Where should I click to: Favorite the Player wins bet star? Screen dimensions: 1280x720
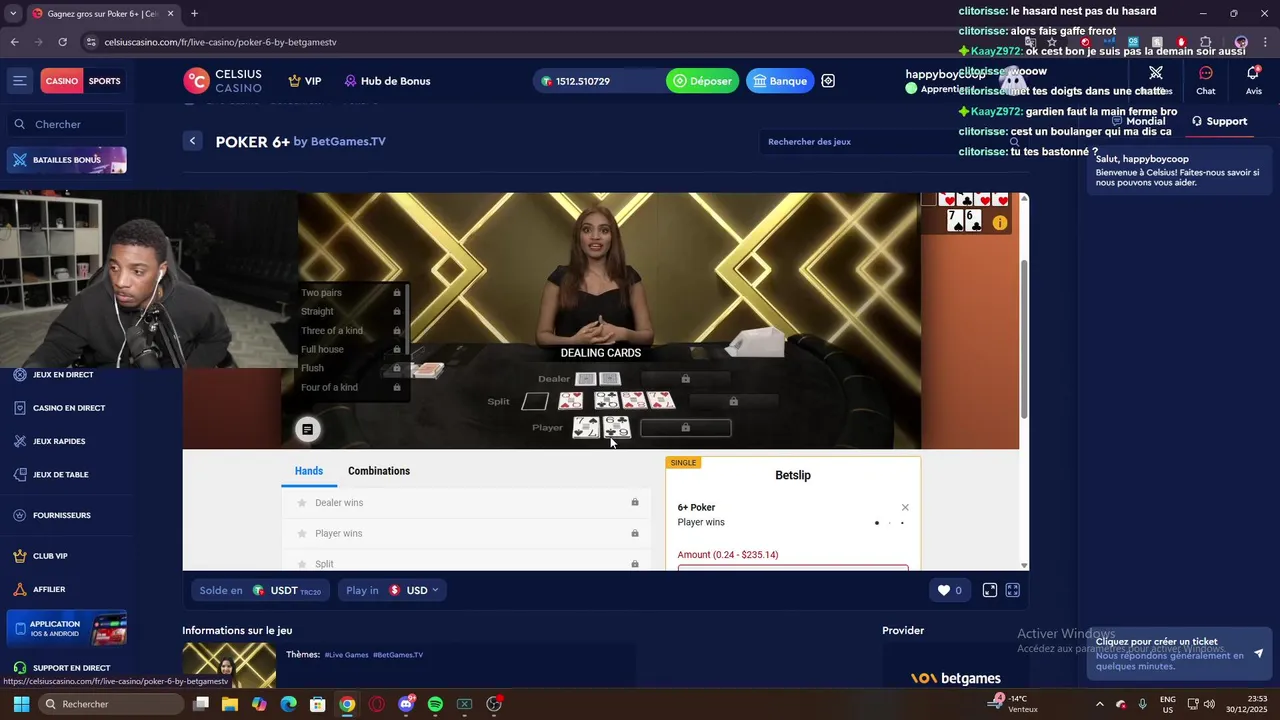pyautogui.click(x=301, y=534)
